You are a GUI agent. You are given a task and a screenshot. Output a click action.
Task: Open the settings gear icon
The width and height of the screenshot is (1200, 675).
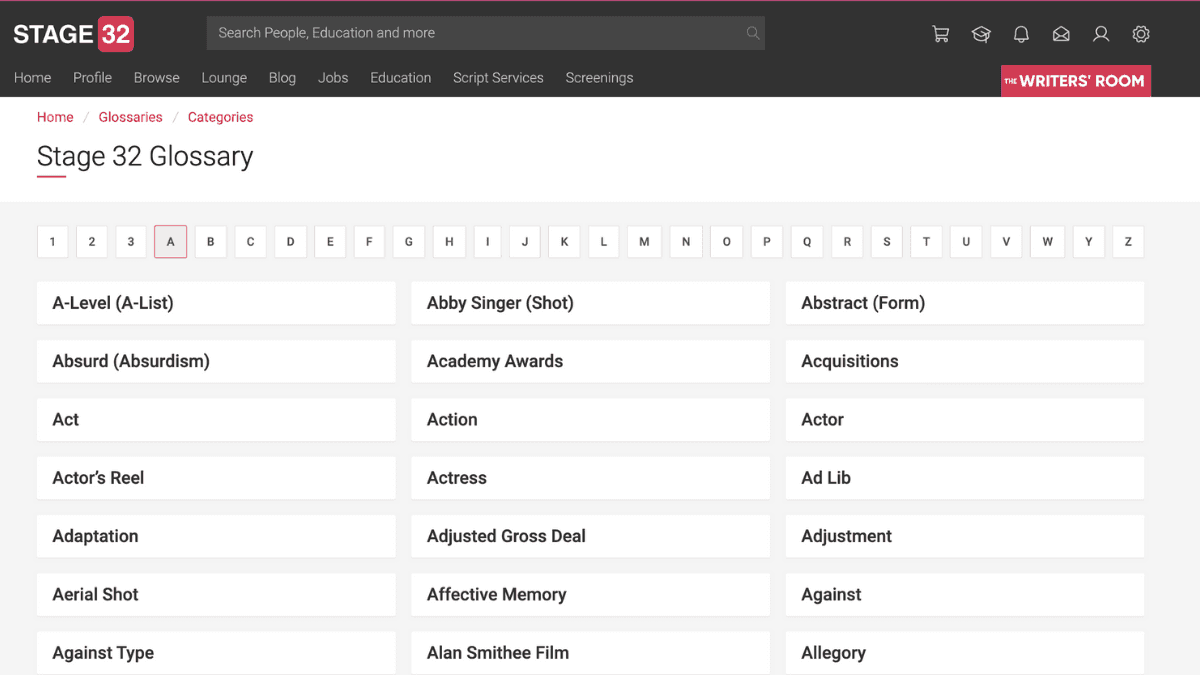point(1141,34)
